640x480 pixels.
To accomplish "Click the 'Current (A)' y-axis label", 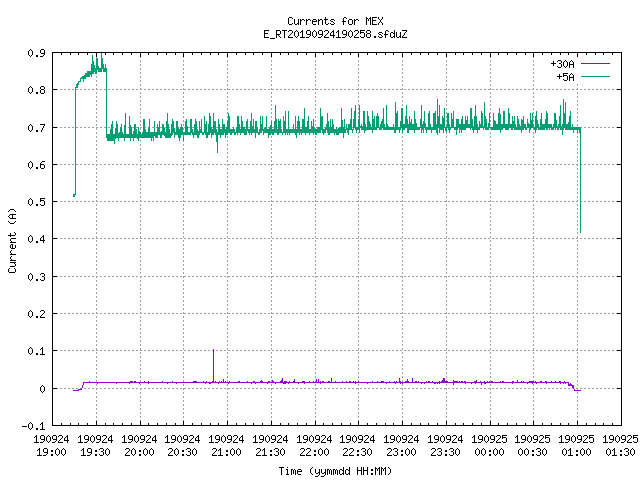I will (x=12, y=241).
